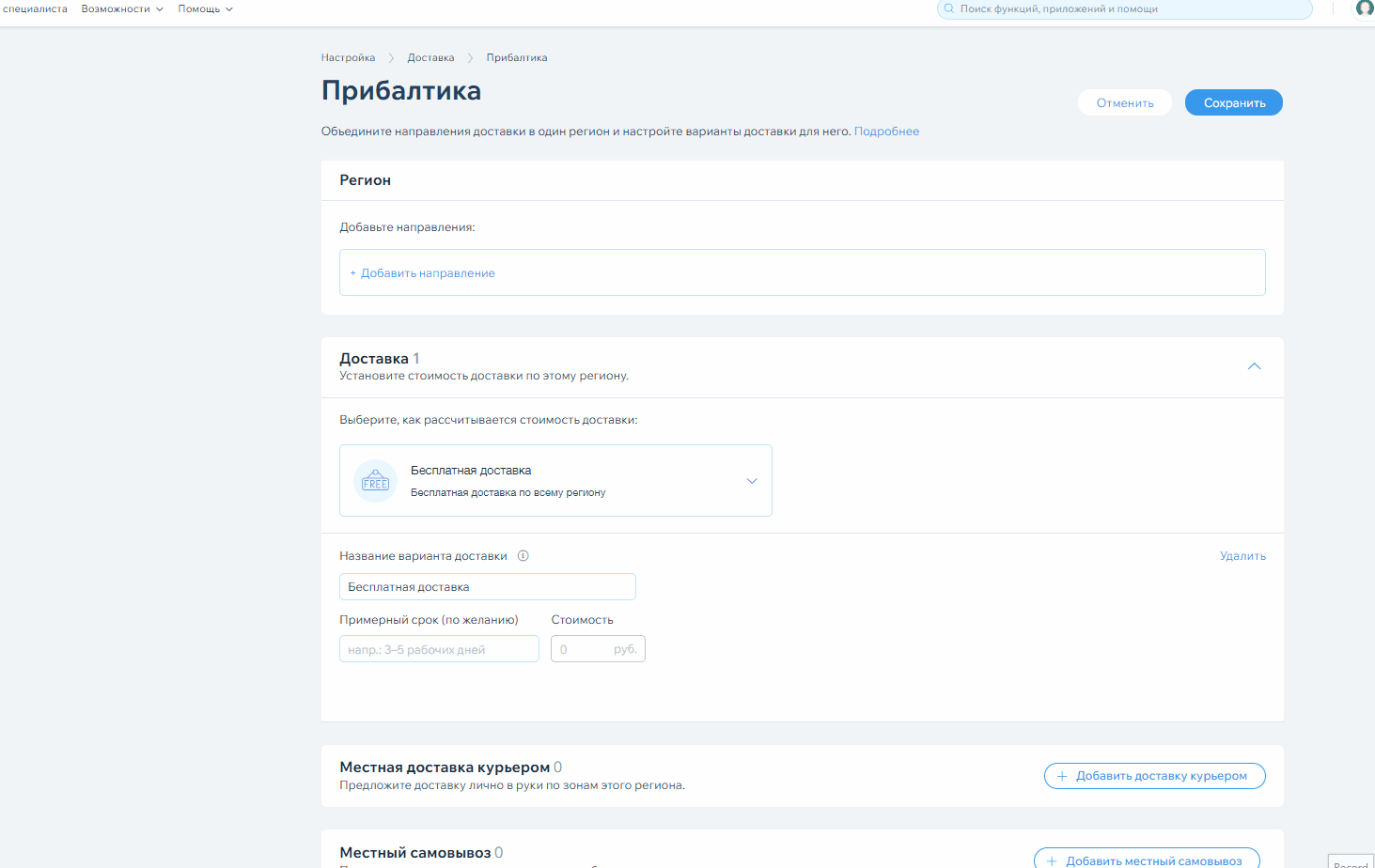The width and height of the screenshot is (1375, 868).
Task: Go to Настройка in breadcrumbs
Action: [x=348, y=58]
